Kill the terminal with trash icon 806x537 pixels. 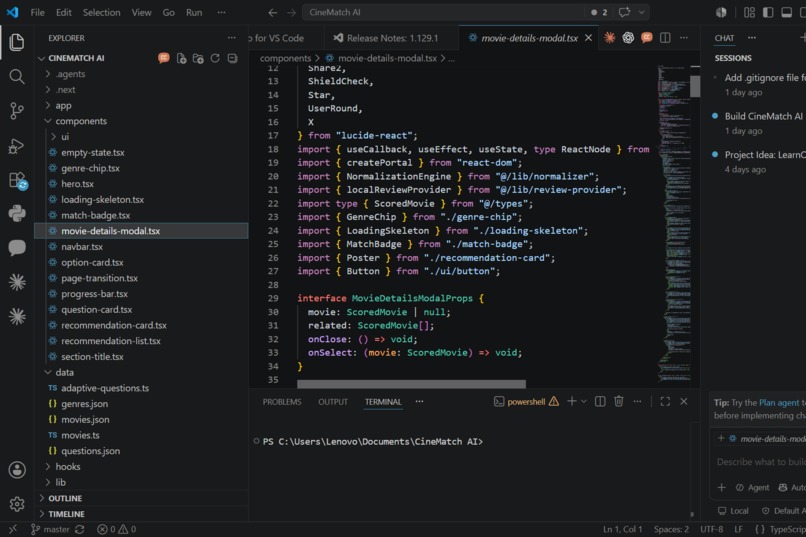click(619, 401)
